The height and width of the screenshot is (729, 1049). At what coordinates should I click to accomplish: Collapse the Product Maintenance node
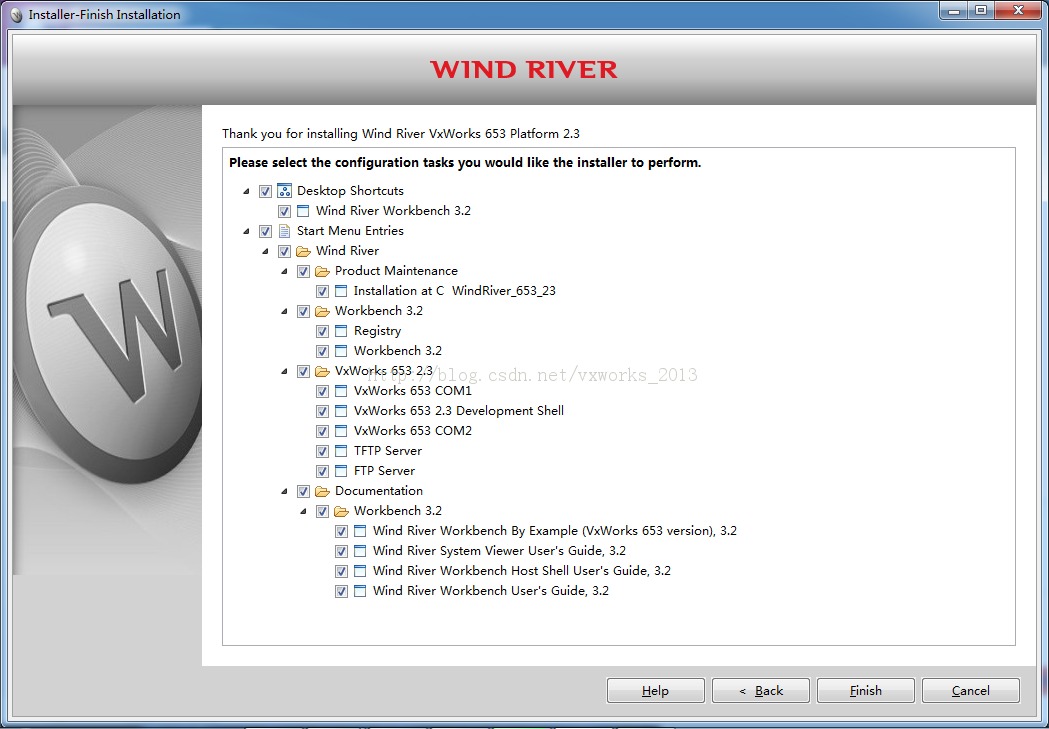[284, 272]
